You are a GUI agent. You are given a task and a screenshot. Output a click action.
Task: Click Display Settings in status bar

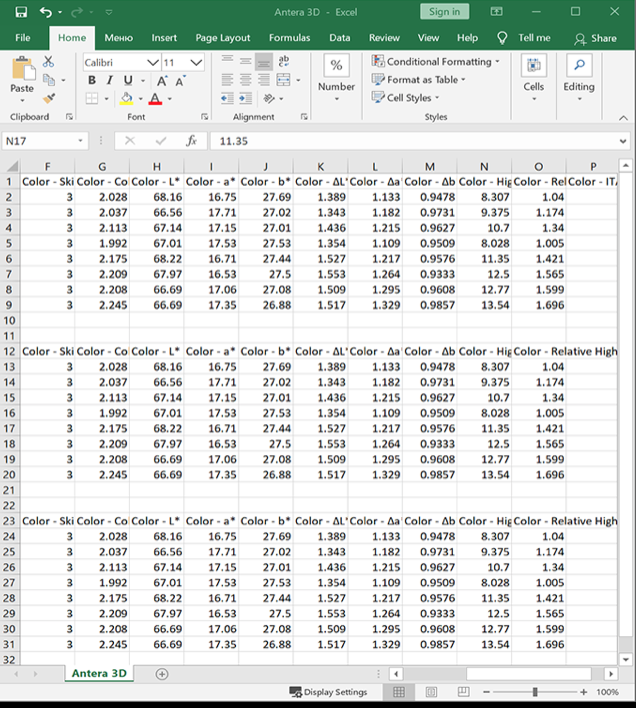coord(328,692)
